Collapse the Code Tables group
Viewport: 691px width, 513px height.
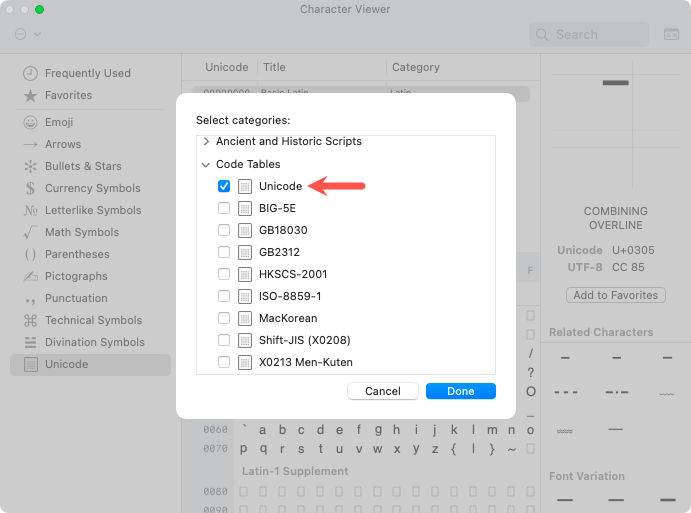tap(206, 164)
